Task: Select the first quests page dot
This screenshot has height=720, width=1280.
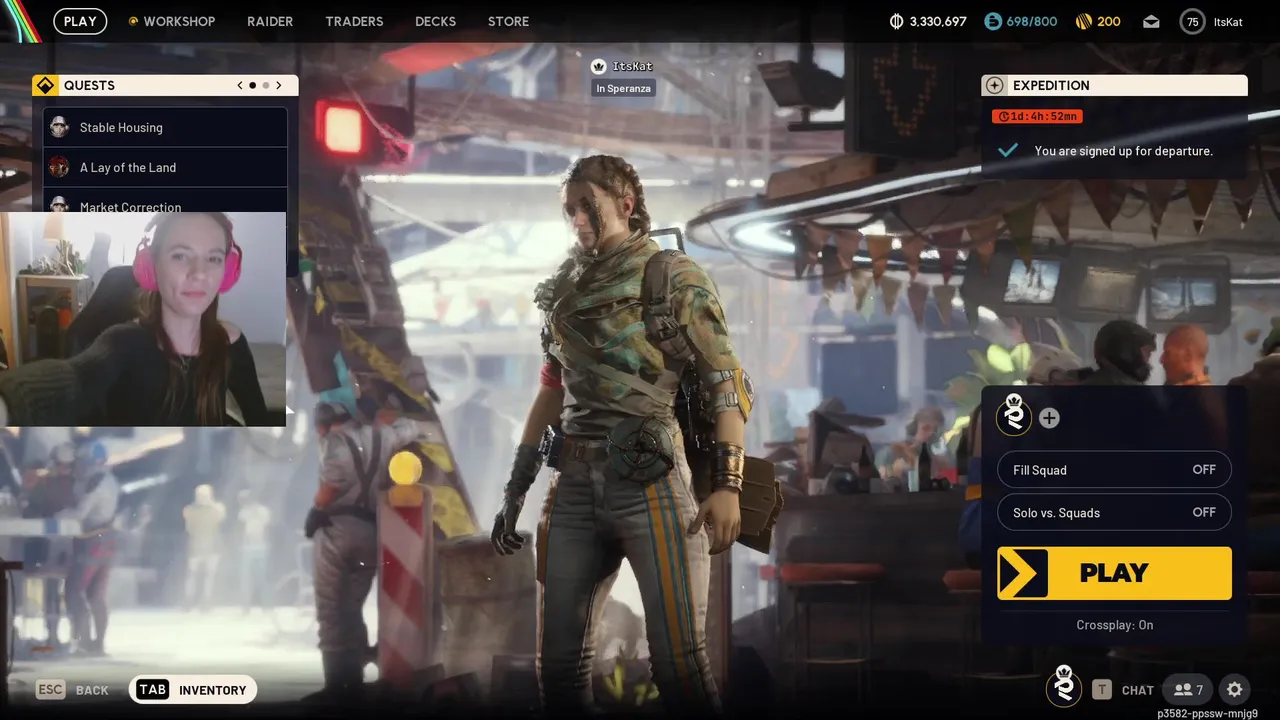Action: coord(252,85)
